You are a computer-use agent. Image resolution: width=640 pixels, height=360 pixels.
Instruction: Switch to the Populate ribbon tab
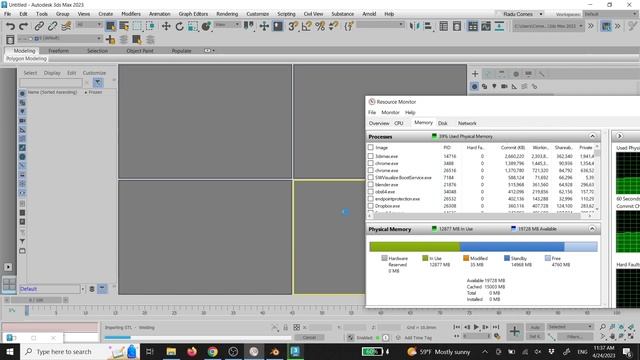click(x=181, y=51)
